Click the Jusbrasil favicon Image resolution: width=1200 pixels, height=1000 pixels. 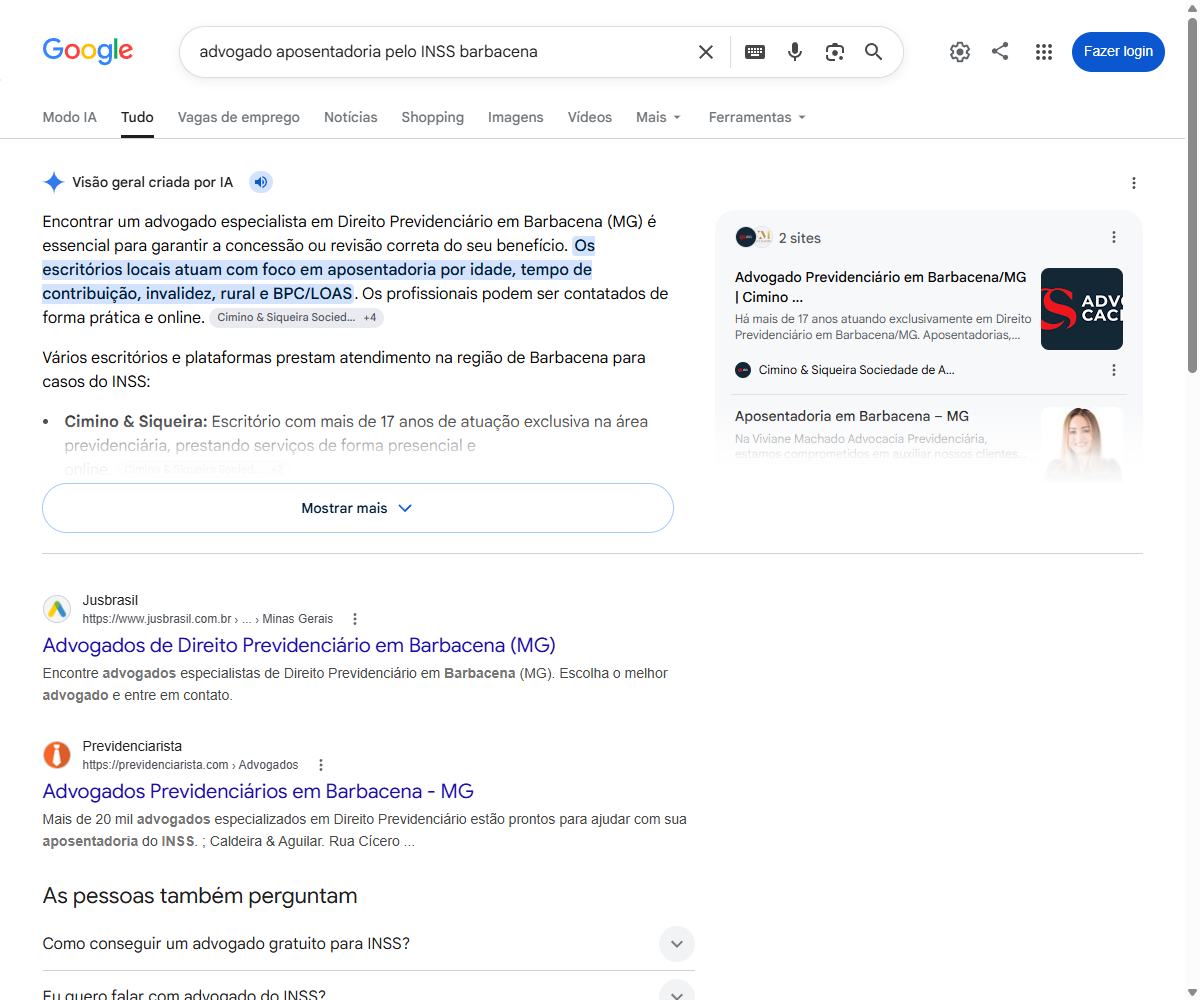tap(57, 609)
